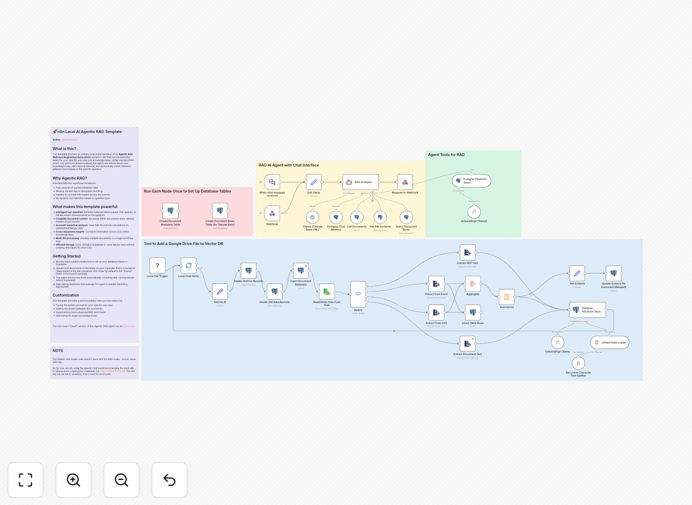This screenshot has height=505, width=692.
Task: Select Embeddings Ollama node in blue section
Action: (557, 342)
